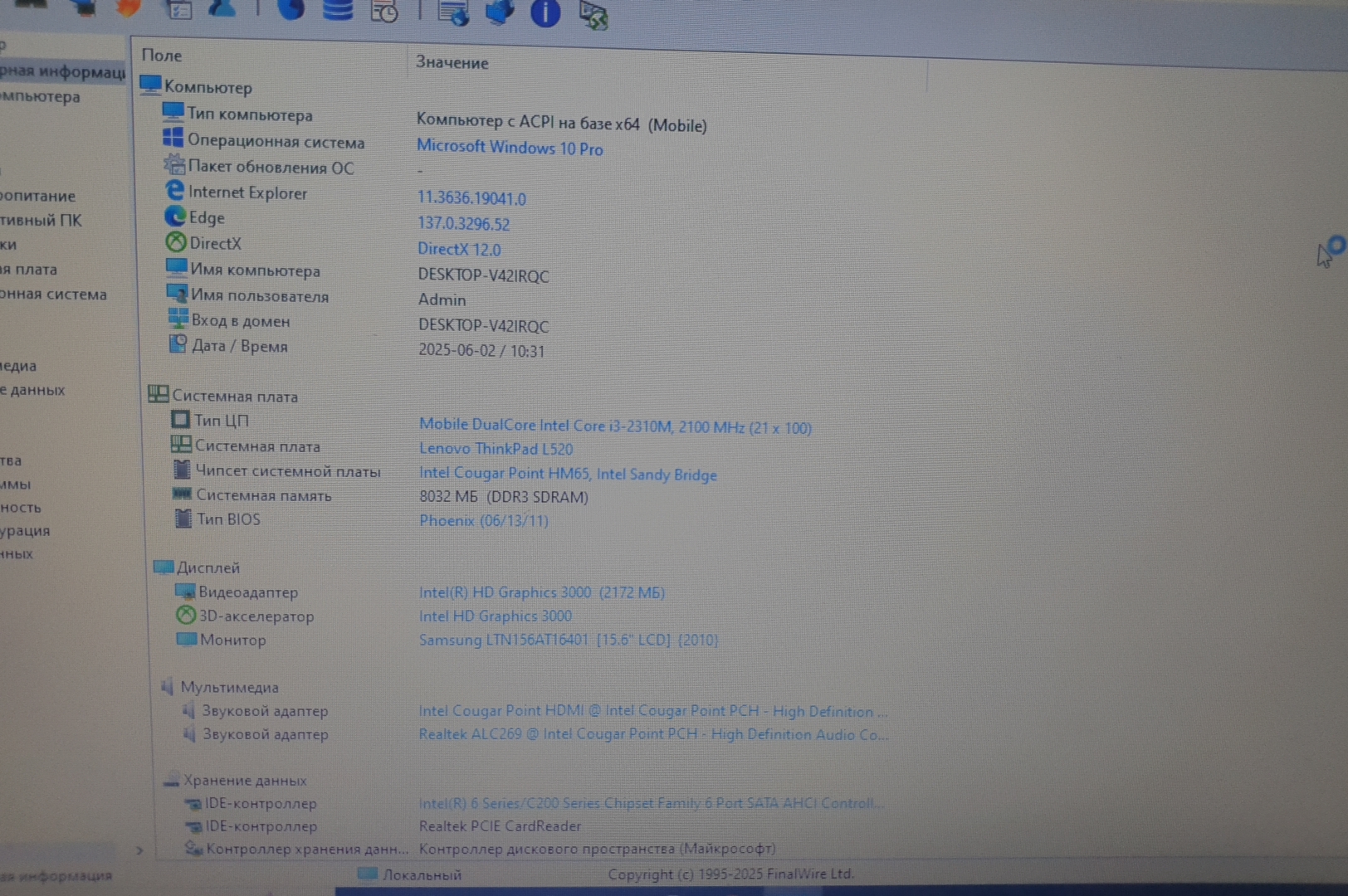This screenshot has width=1348, height=896.
Task: Click the blue database stack toolbar icon
Action: click(x=338, y=10)
